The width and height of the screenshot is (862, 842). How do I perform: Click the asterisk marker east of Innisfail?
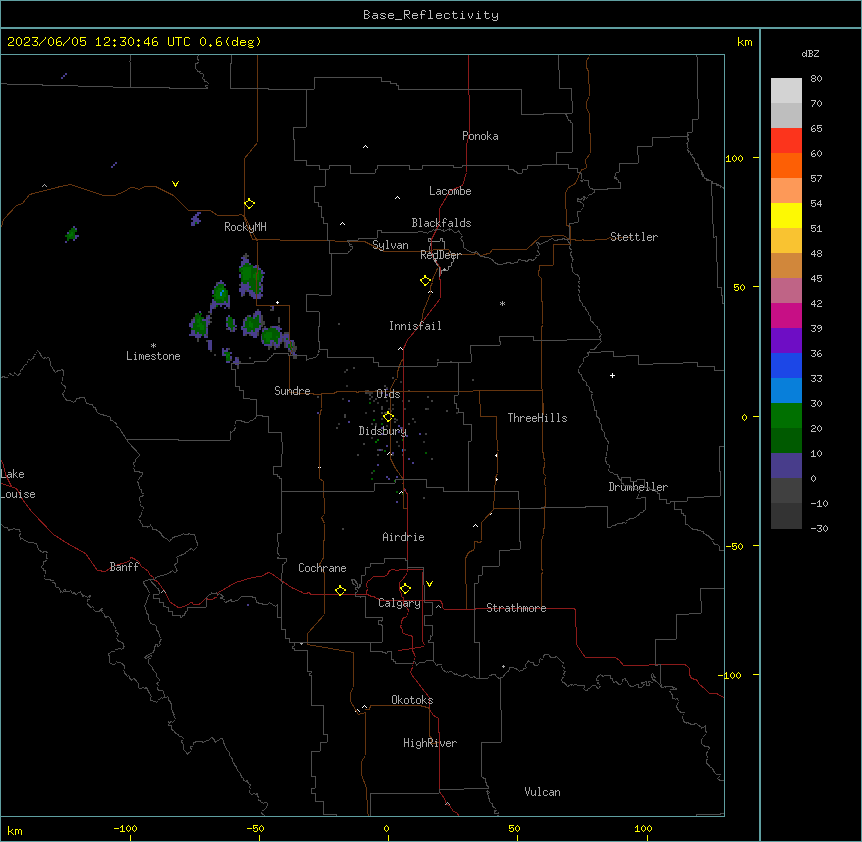pyautogui.click(x=502, y=303)
